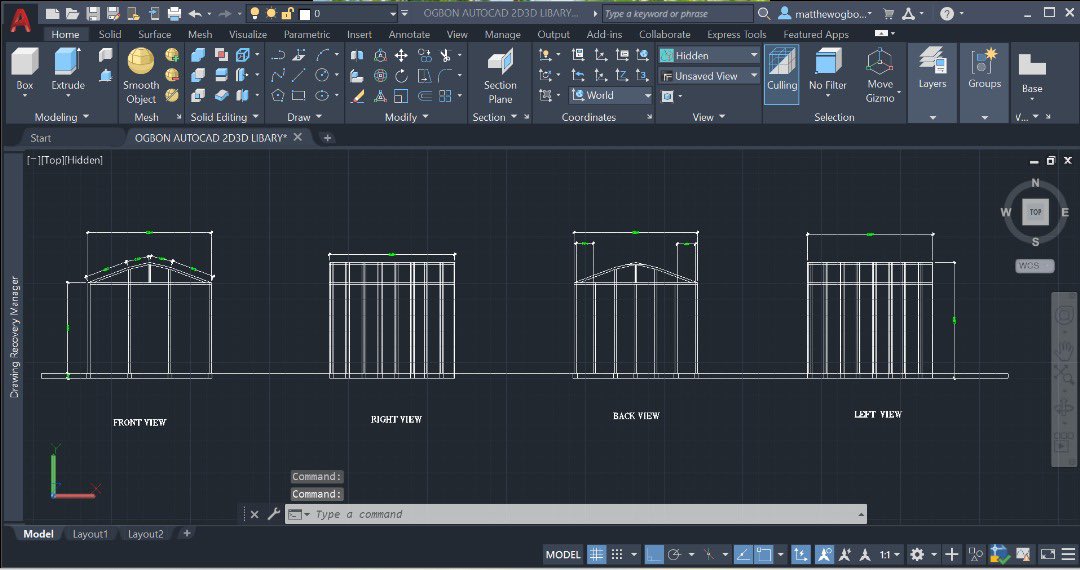Click the viewport [Top] view control

pos(51,160)
